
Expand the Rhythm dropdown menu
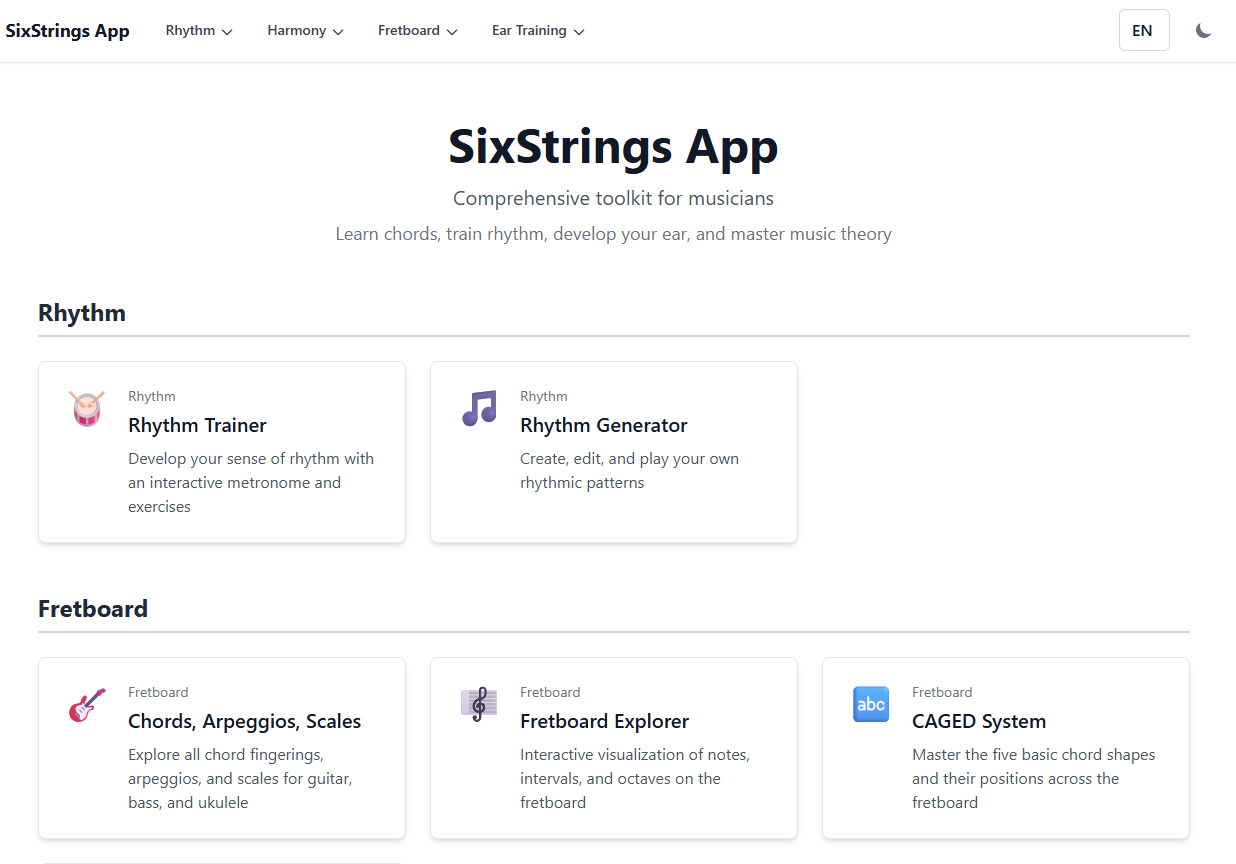tap(199, 31)
